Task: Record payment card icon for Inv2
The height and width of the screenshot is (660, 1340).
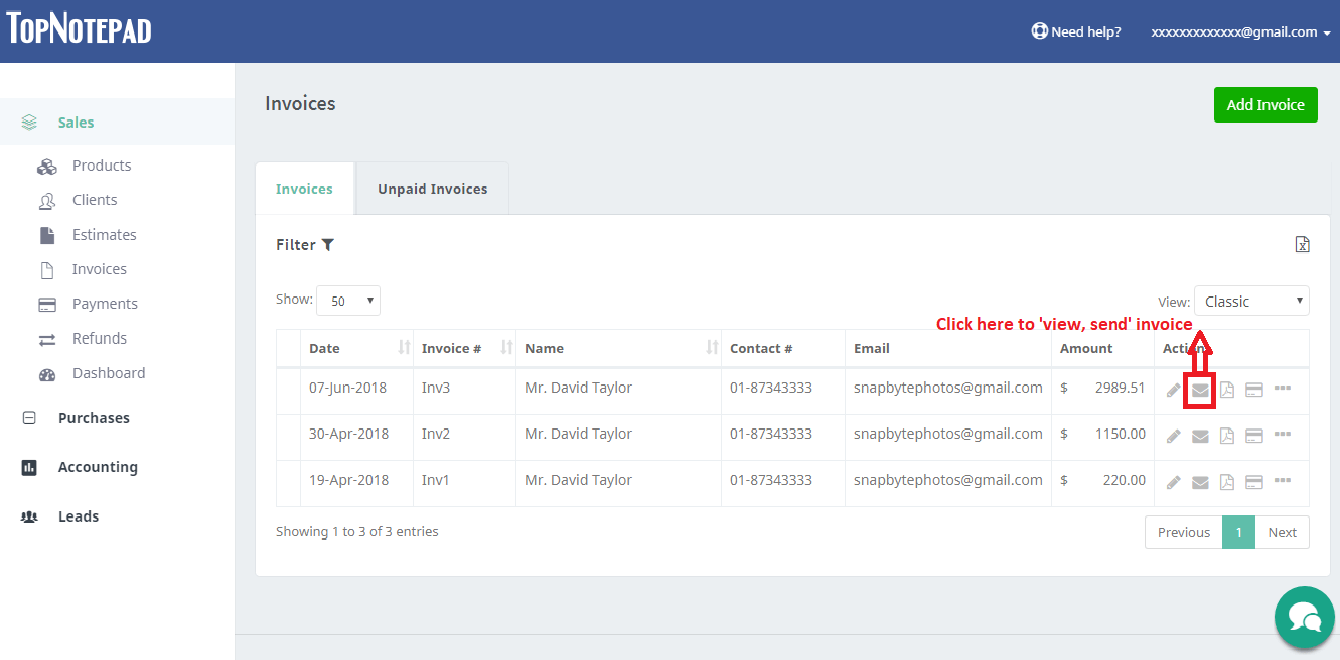Action: [x=1253, y=436]
